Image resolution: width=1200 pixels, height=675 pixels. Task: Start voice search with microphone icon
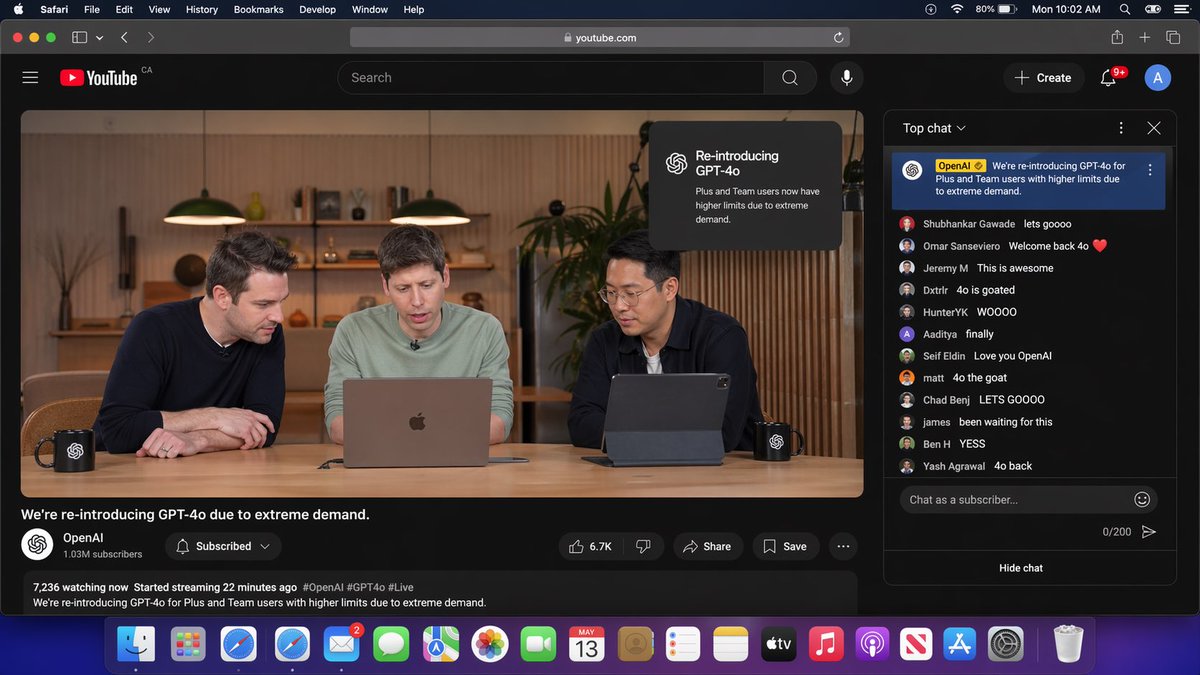tap(847, 77)
